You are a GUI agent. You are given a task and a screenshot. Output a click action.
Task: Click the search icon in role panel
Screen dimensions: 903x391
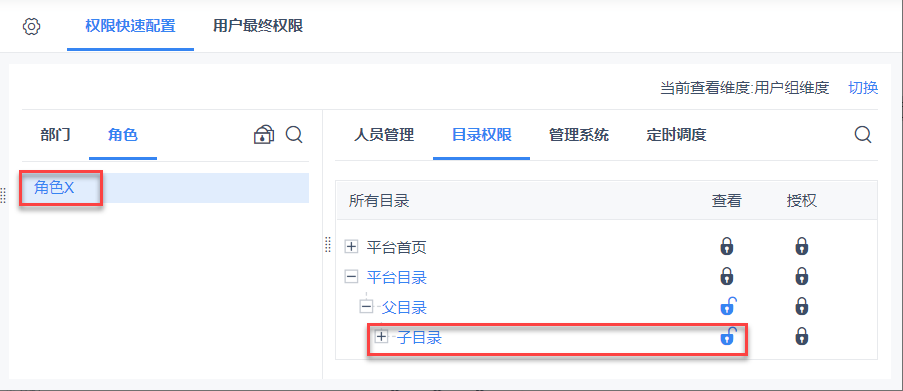(x=294, y=135)
